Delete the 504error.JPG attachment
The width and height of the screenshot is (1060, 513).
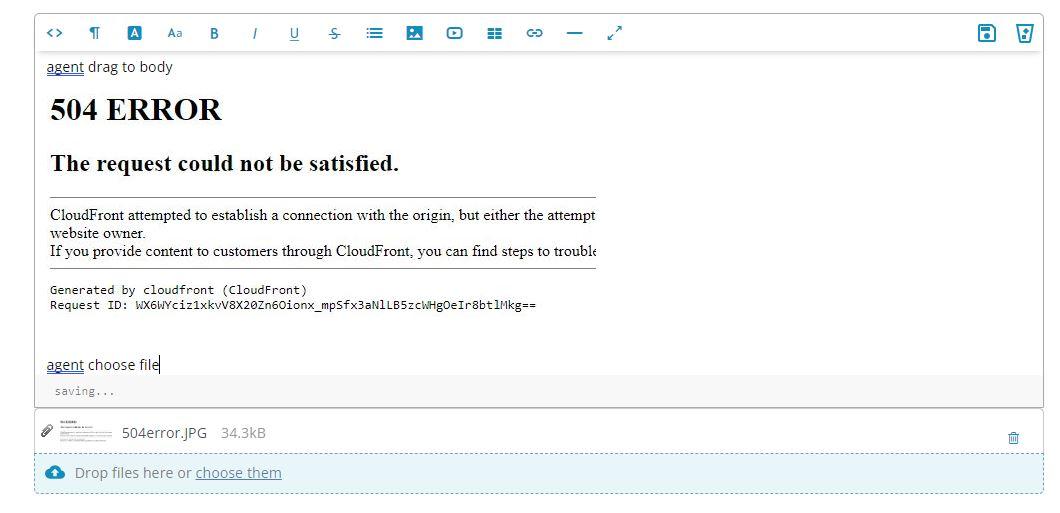point(1013,437)
